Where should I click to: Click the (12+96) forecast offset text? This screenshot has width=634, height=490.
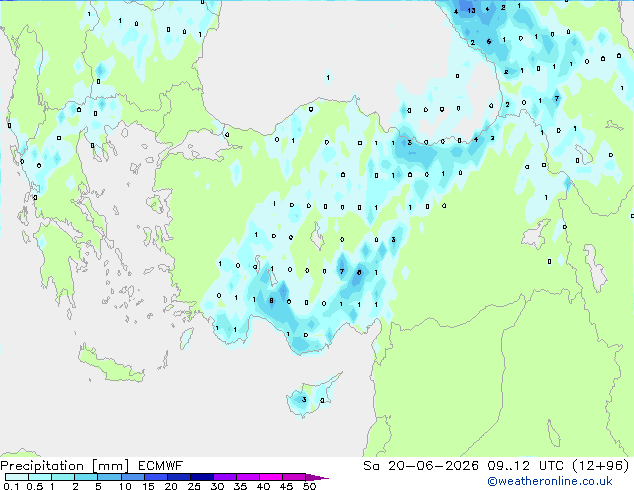pyautogui.click(x=601, y=466)
